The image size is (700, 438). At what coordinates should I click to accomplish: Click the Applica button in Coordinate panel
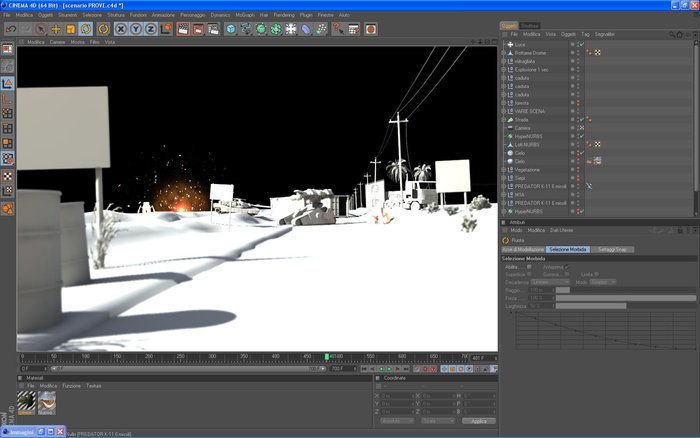click(x=480, y=421)
